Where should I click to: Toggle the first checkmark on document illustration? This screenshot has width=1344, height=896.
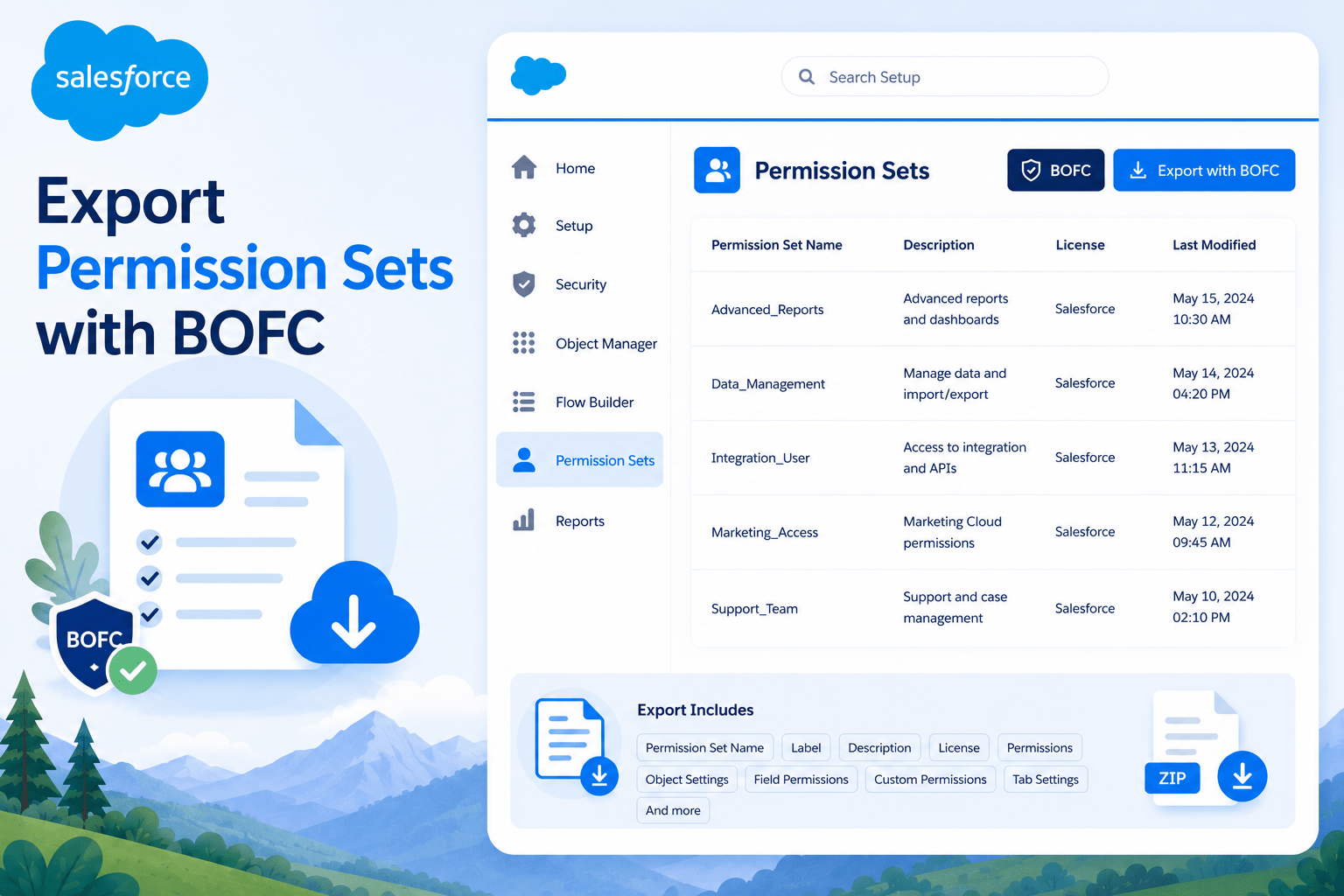coord(150,542)
